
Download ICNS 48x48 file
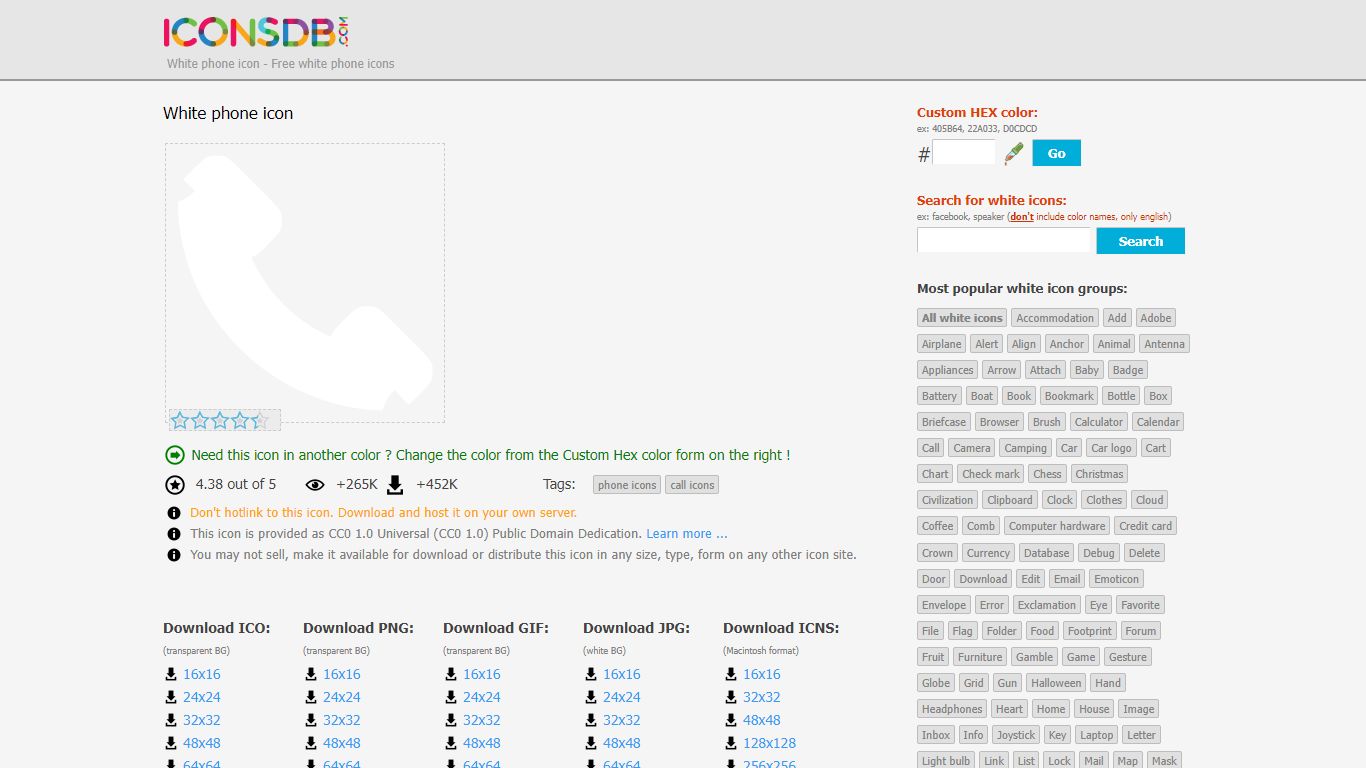coord(762,721)
